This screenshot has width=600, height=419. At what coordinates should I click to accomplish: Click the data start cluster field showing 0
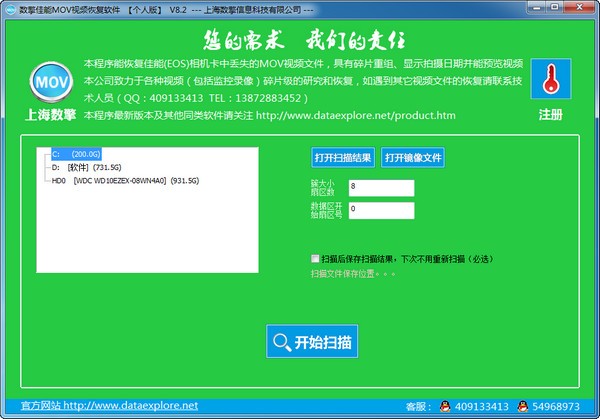[380, 210]
